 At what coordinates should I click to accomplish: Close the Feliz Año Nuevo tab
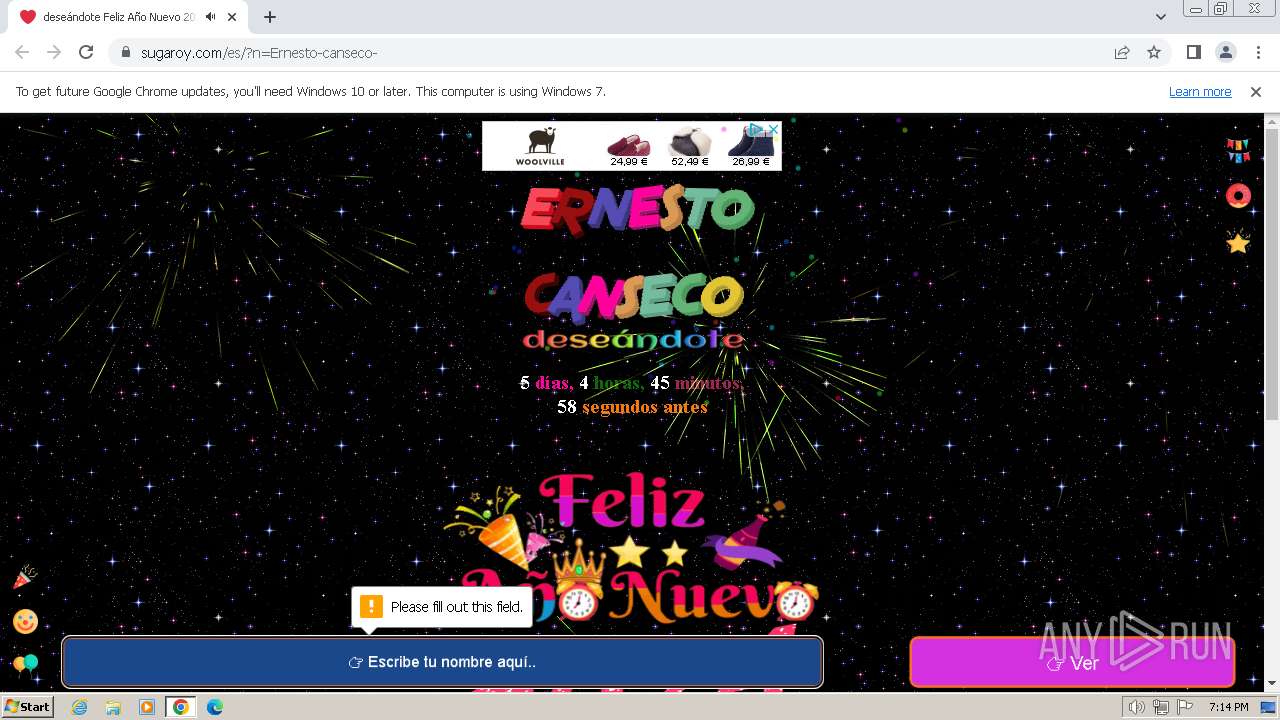point(232,17)
